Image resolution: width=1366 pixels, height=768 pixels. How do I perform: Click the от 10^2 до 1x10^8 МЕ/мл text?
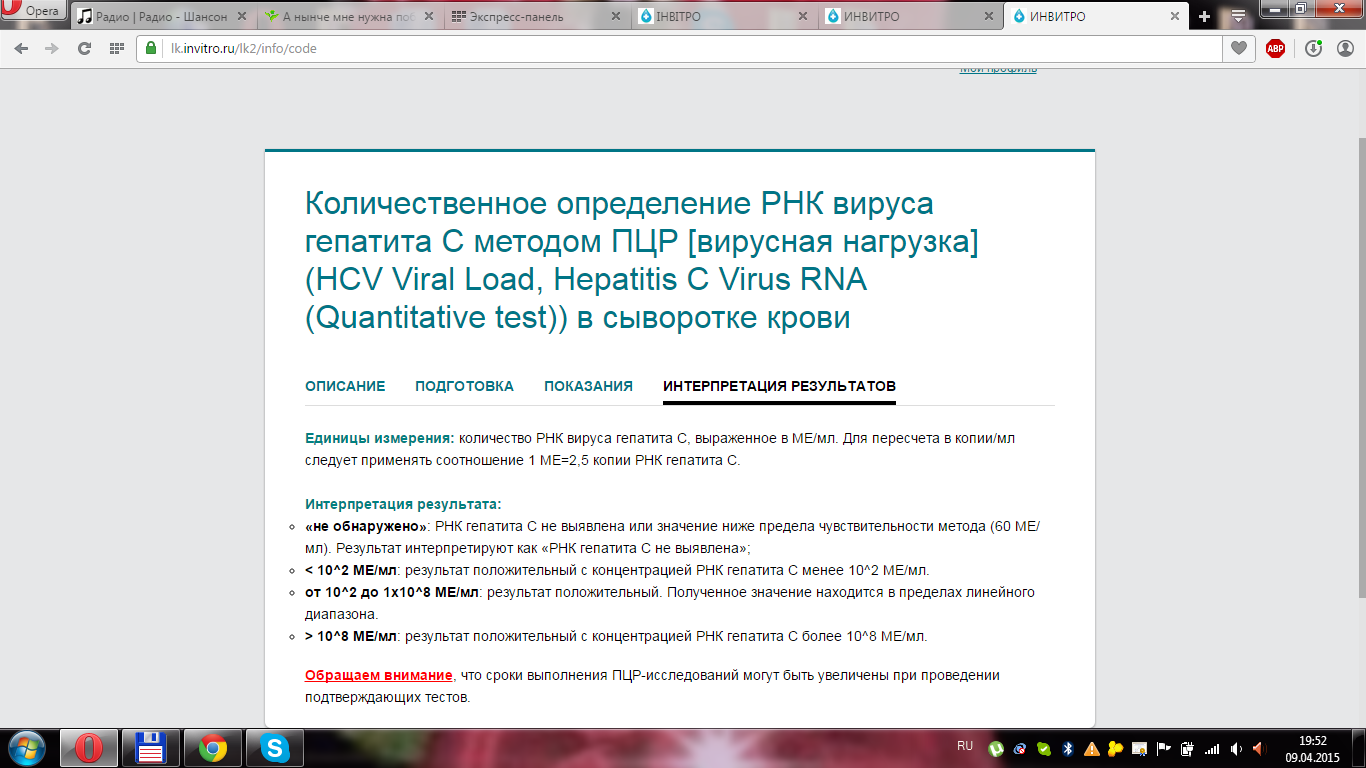pyautogui.click(x=393, y=592)
